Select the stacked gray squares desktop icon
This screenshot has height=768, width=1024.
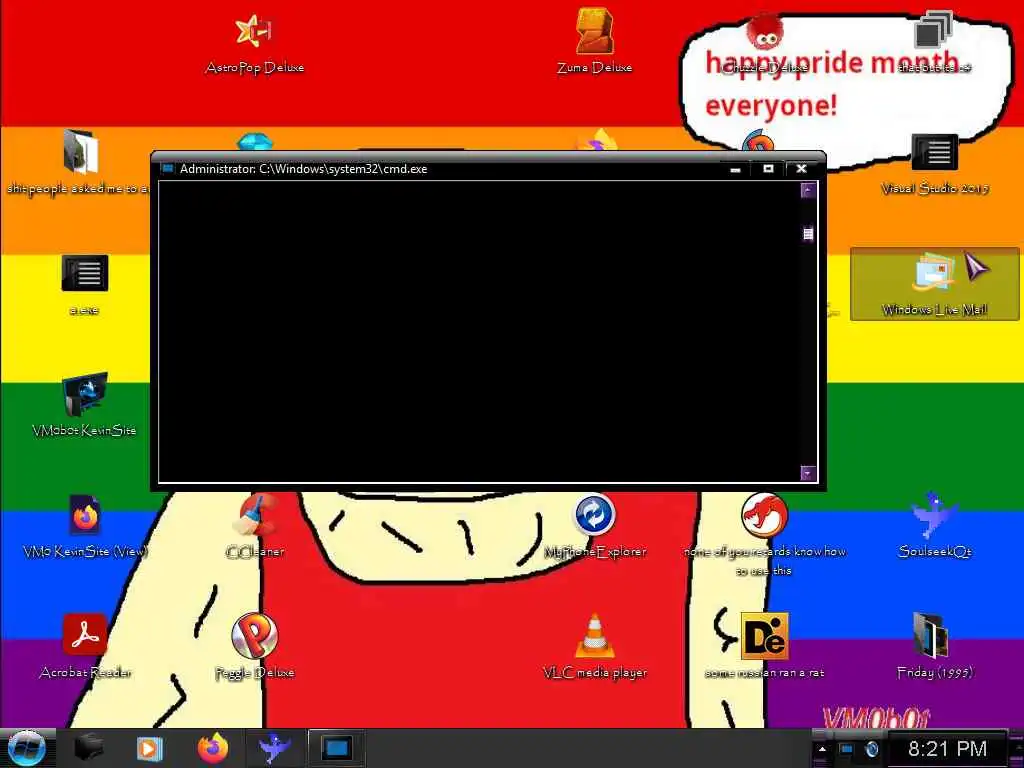(x=934, y=40)
